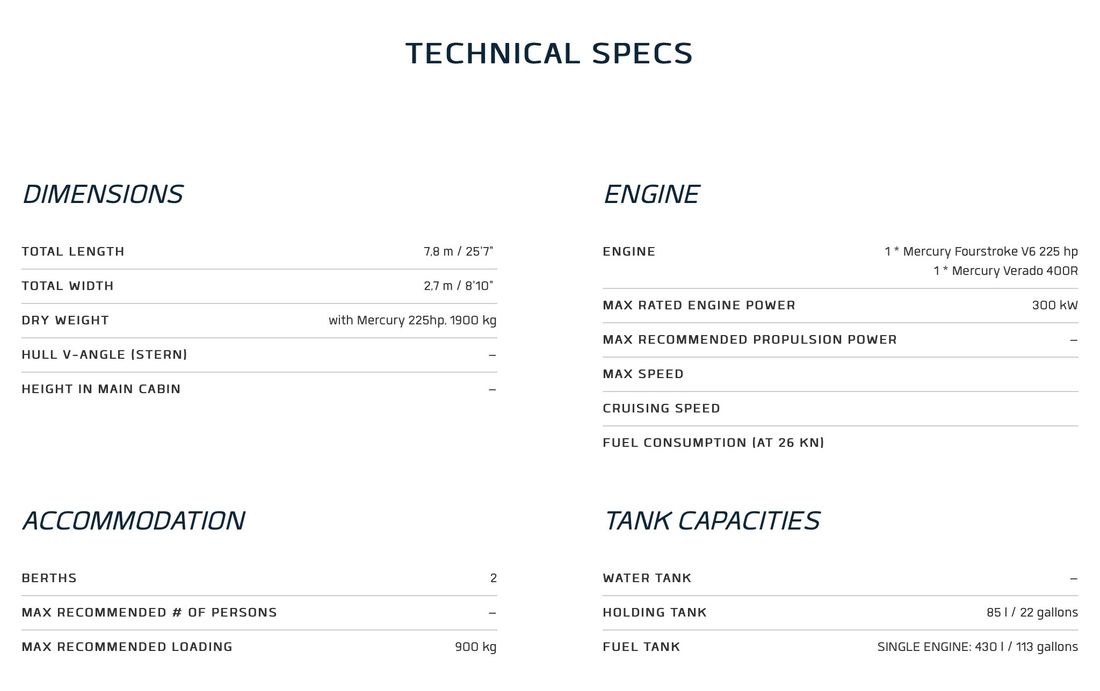Click the Accommodation section heading
This screenshot has height=691, width=1100.
[133, 521]
